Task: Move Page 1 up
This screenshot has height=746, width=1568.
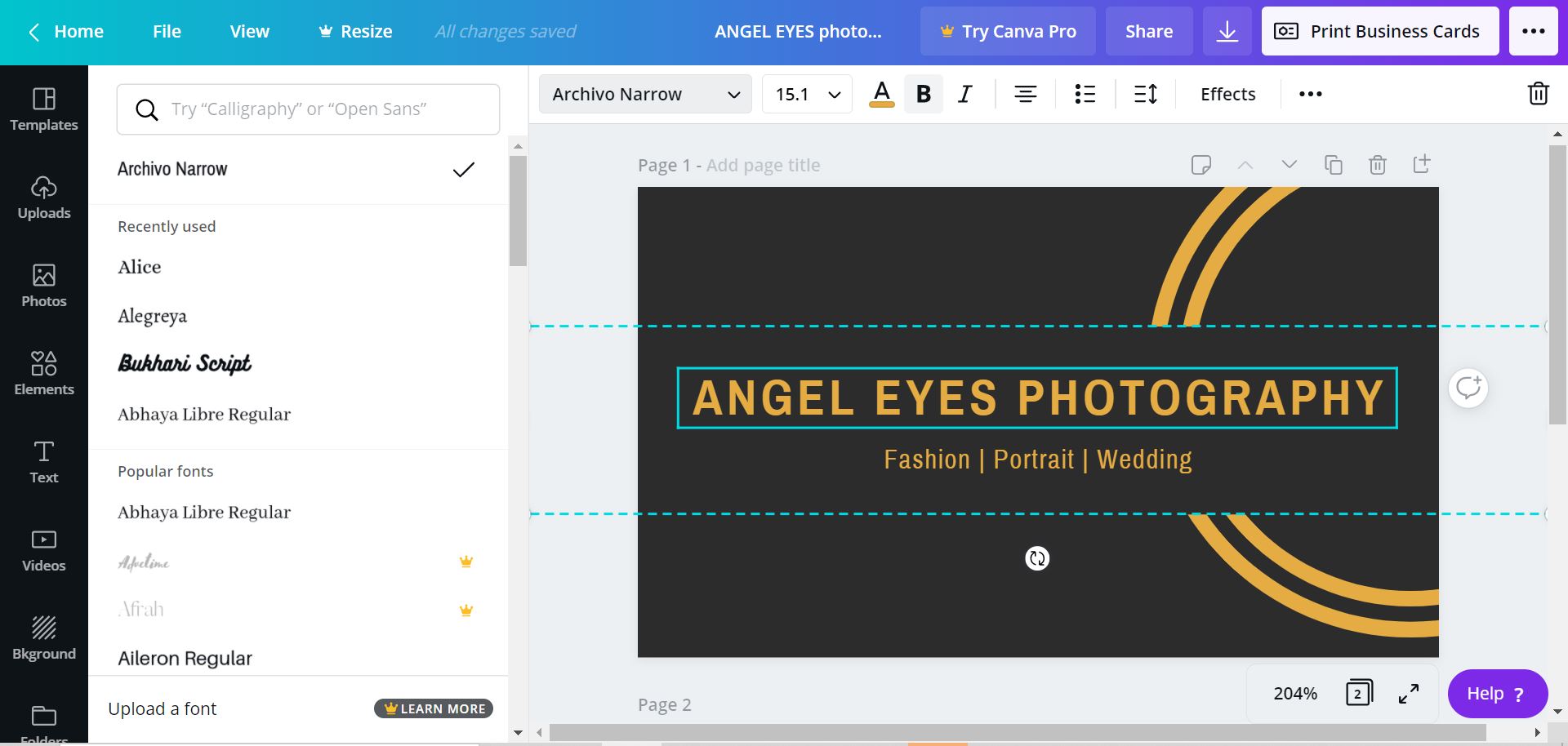Action: tap(1245, 165)
